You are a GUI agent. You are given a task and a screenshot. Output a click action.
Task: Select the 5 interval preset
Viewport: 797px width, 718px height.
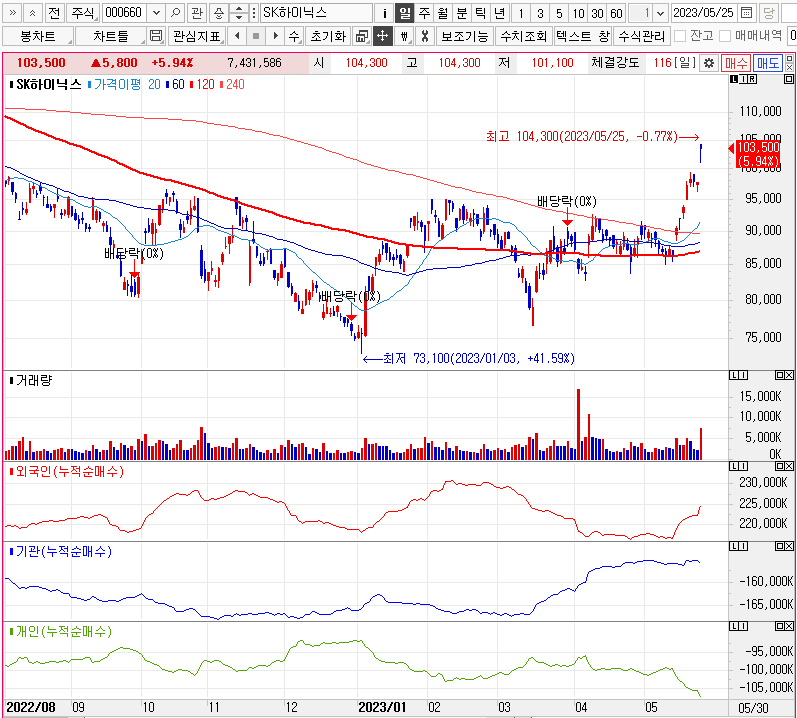pos(559,13)
